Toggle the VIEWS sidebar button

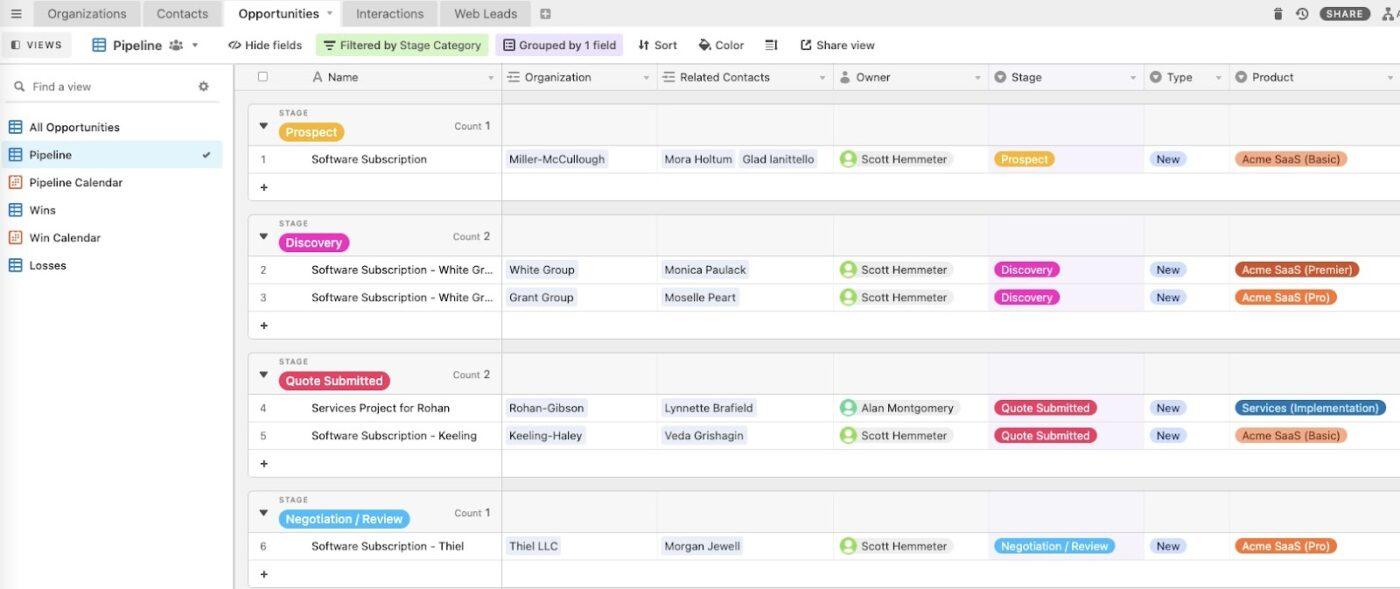(x=36, y=45)
